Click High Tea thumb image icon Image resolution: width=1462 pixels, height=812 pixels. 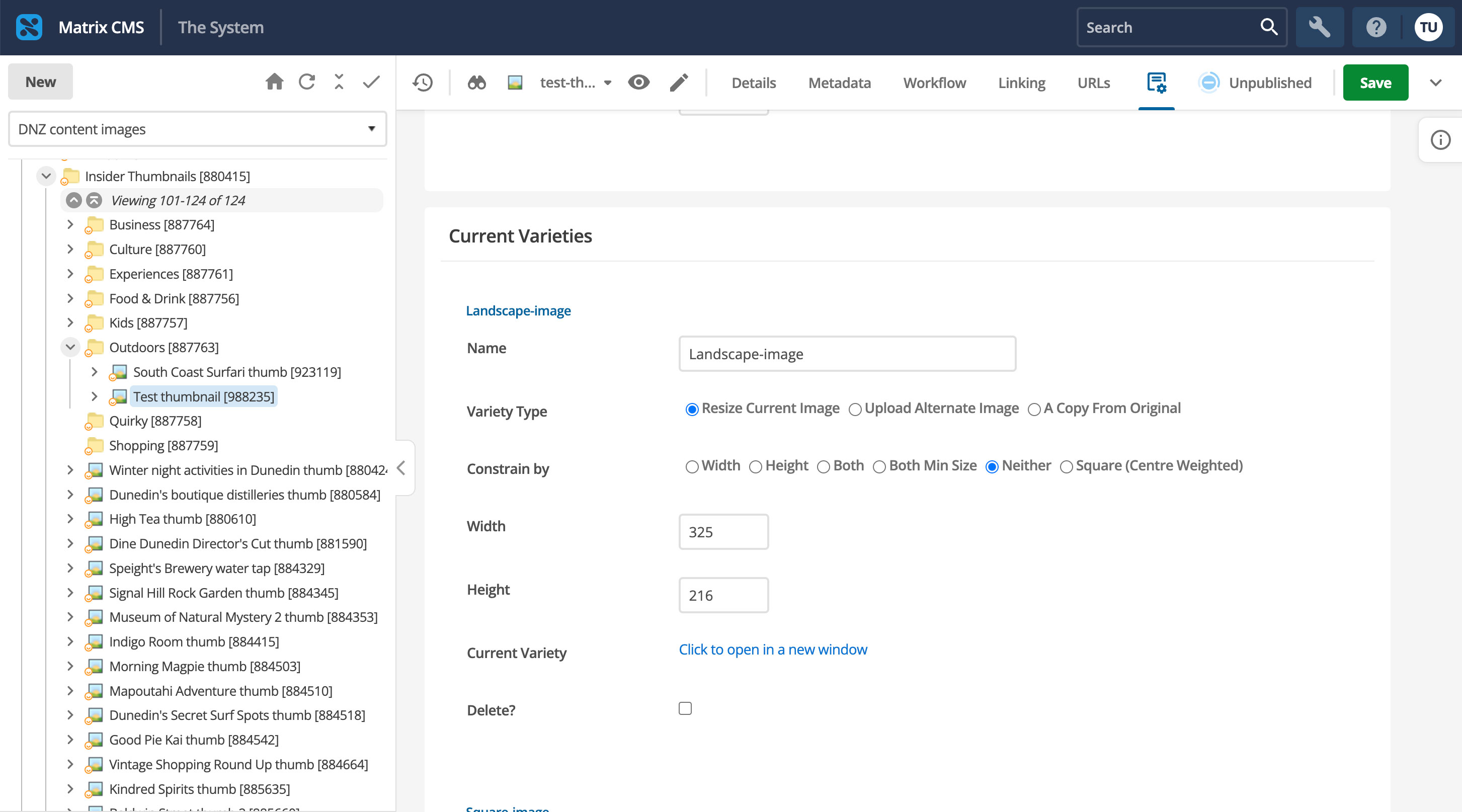tap(94, 519)
